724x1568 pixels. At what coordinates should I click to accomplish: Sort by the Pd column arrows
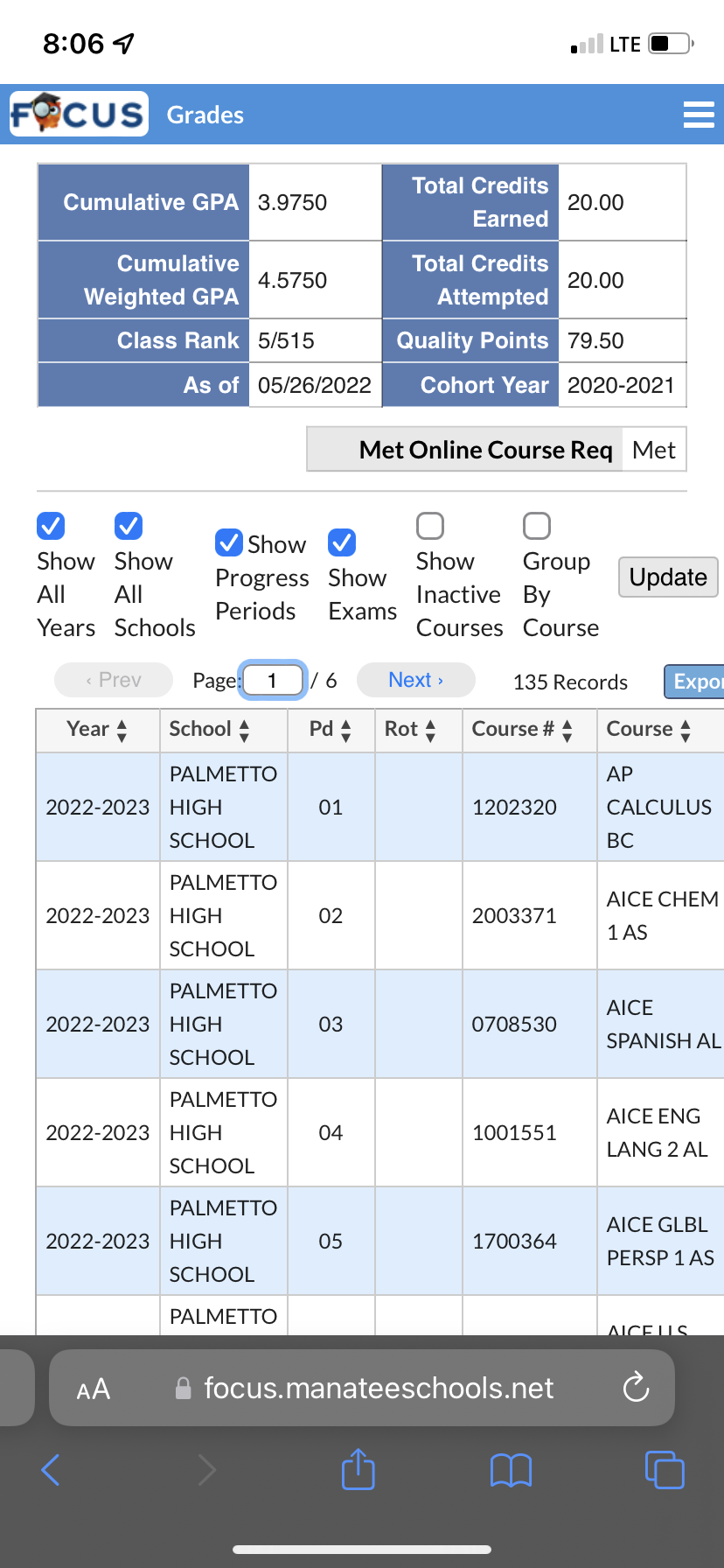346,731
